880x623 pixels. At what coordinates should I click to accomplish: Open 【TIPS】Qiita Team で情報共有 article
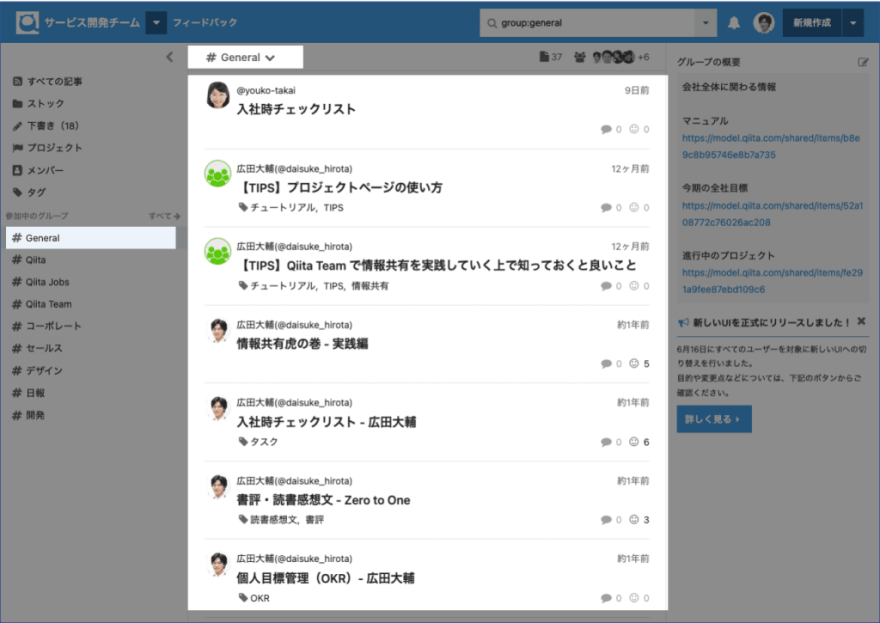coord(437,265)
